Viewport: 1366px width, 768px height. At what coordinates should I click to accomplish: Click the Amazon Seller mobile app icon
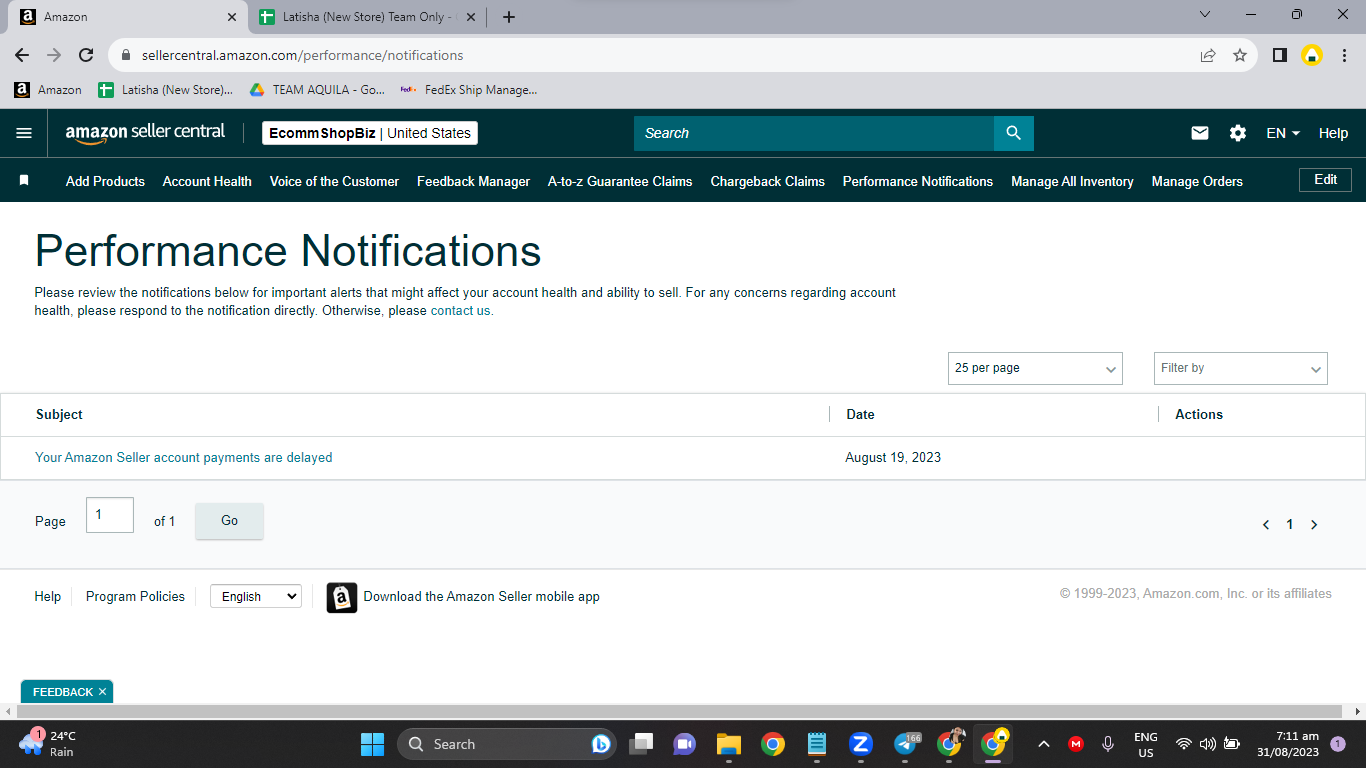(x=342, y=597)
